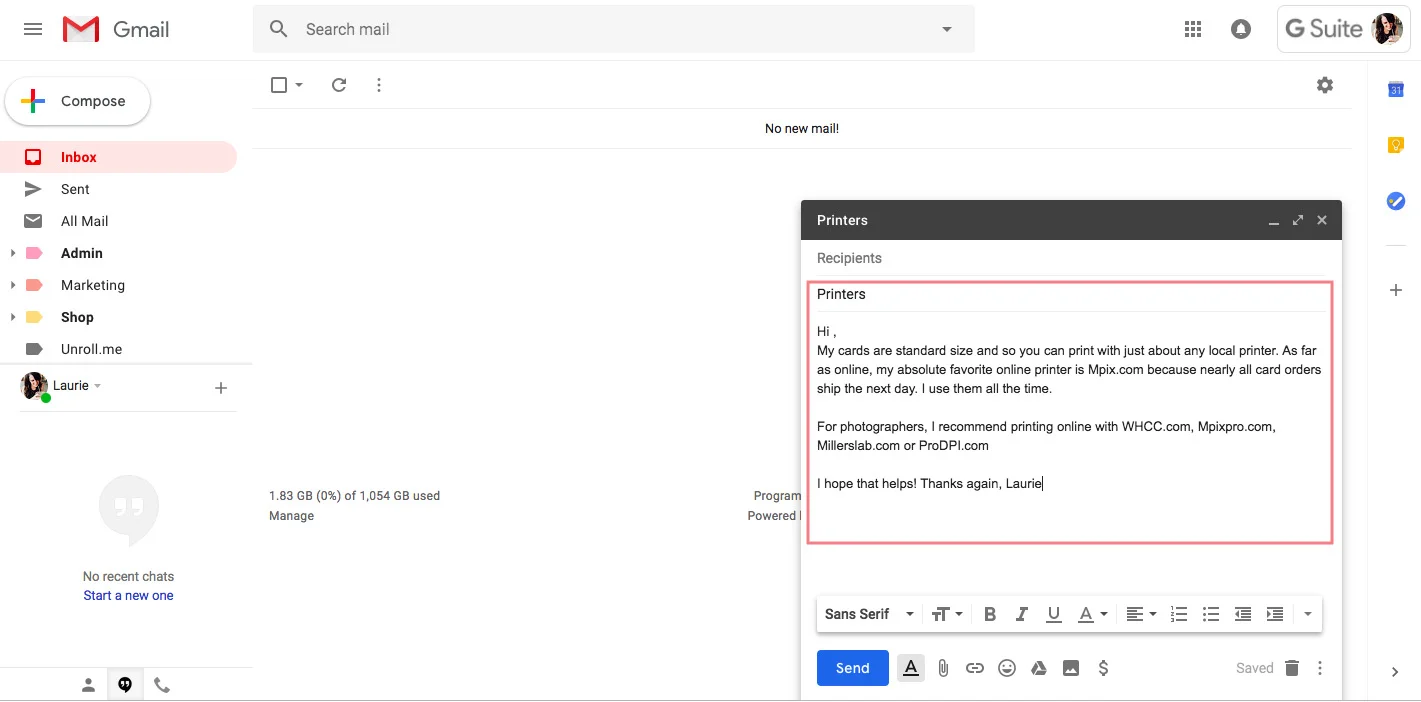Open the Laurie status dropdown
The image size is (1421, 702).
pyautogui.click(x=97, y=386)
